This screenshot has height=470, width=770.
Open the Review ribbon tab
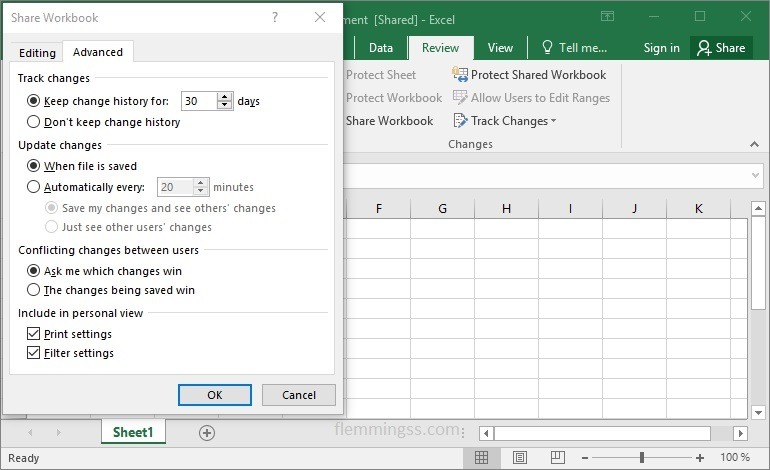440,48
